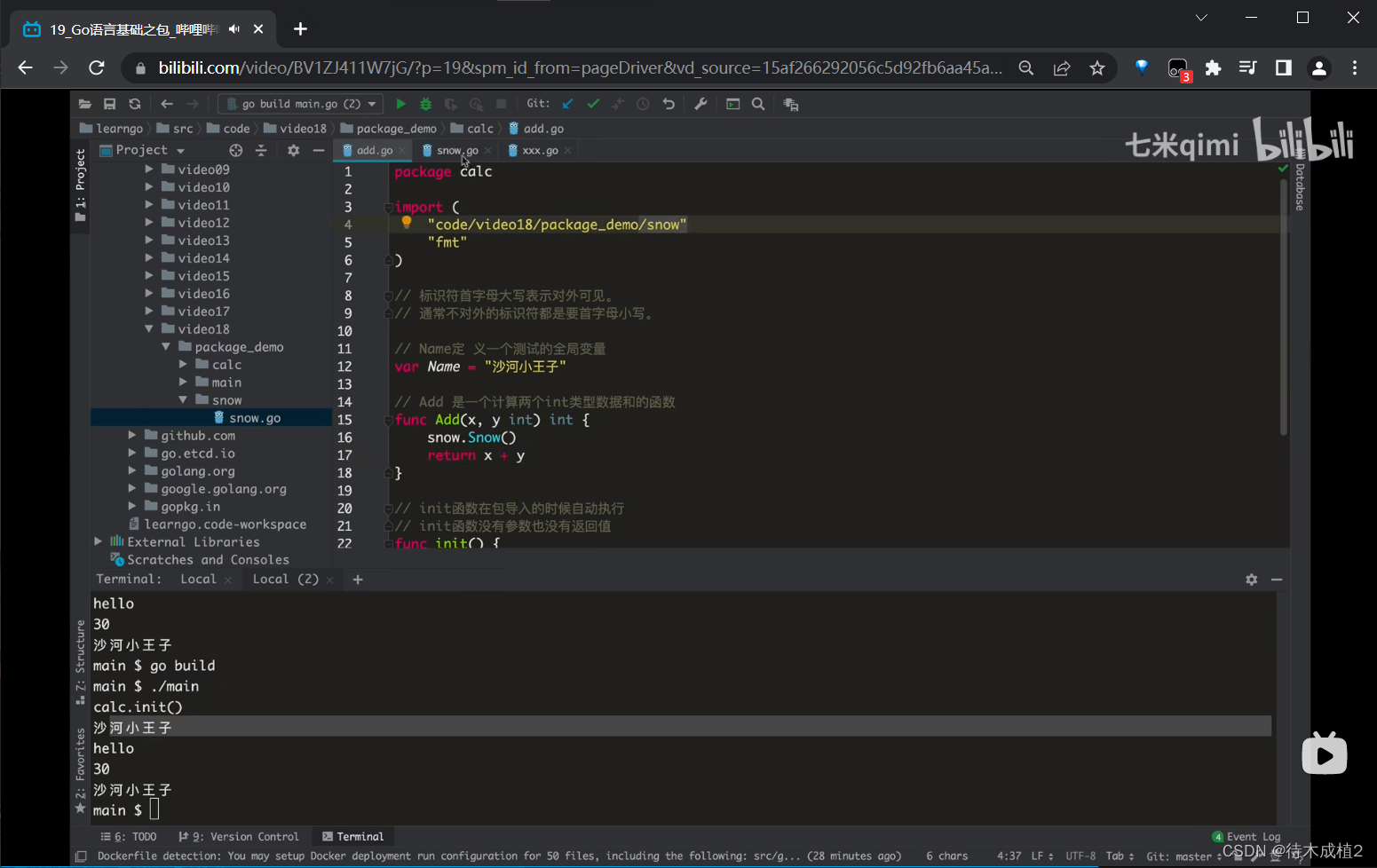Select the Local terminal tab
This screenshot has width=1377, height=868.
pyautogui.click(x=199, y=580)
